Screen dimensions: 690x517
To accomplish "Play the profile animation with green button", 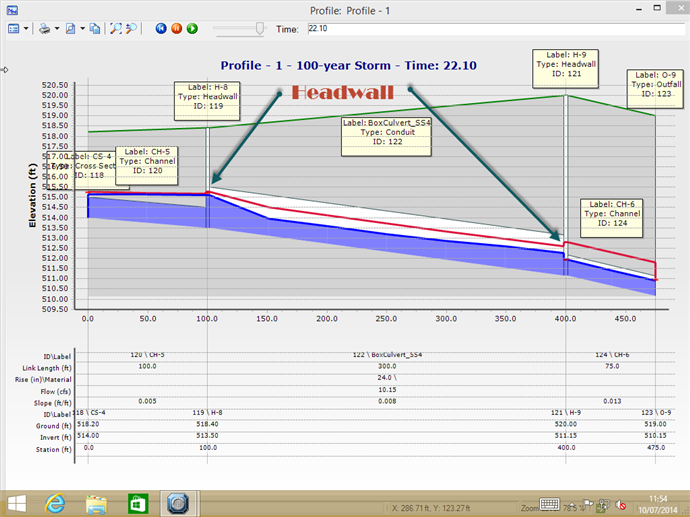I will point(191,29).
